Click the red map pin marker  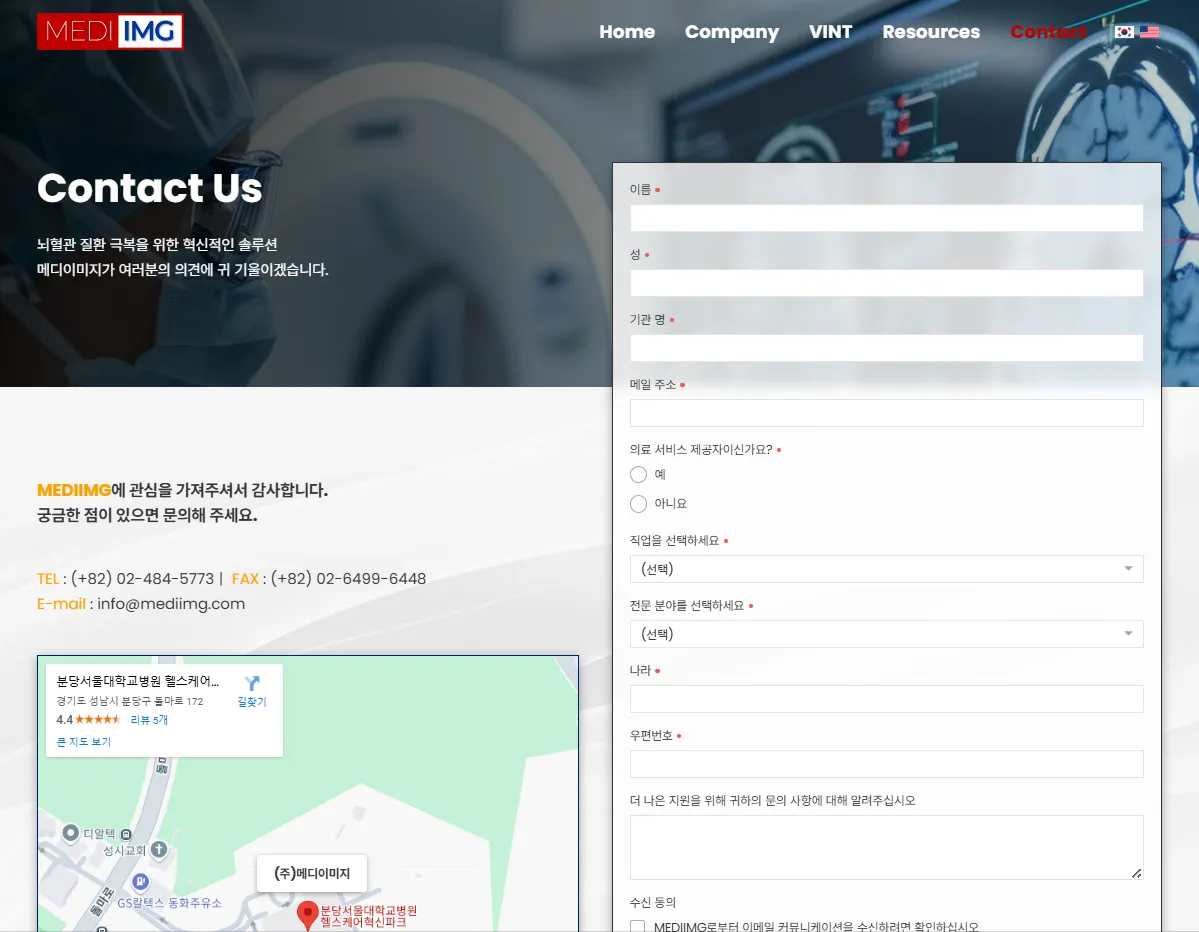307,914
